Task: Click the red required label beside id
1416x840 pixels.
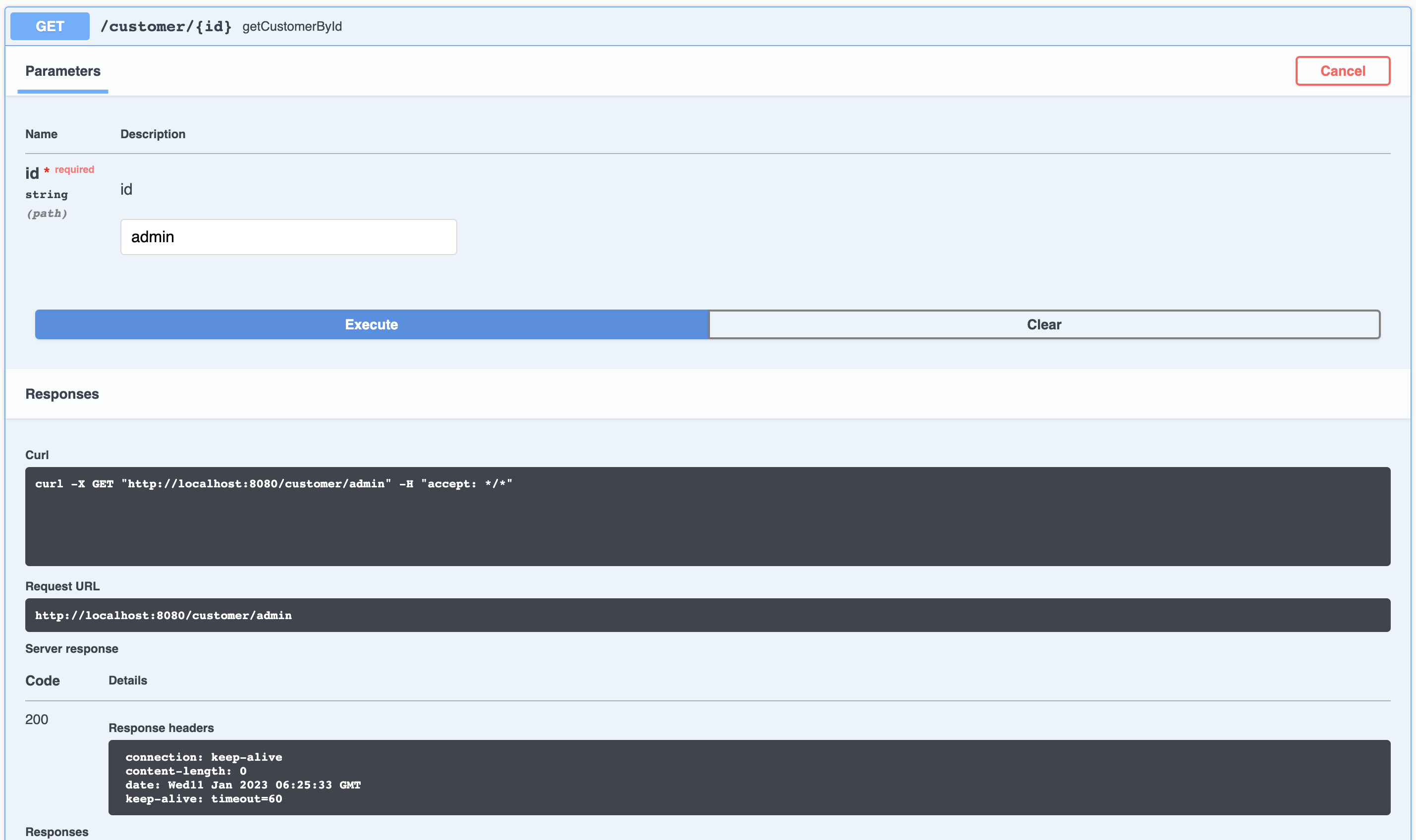Action: coord(75,169)
